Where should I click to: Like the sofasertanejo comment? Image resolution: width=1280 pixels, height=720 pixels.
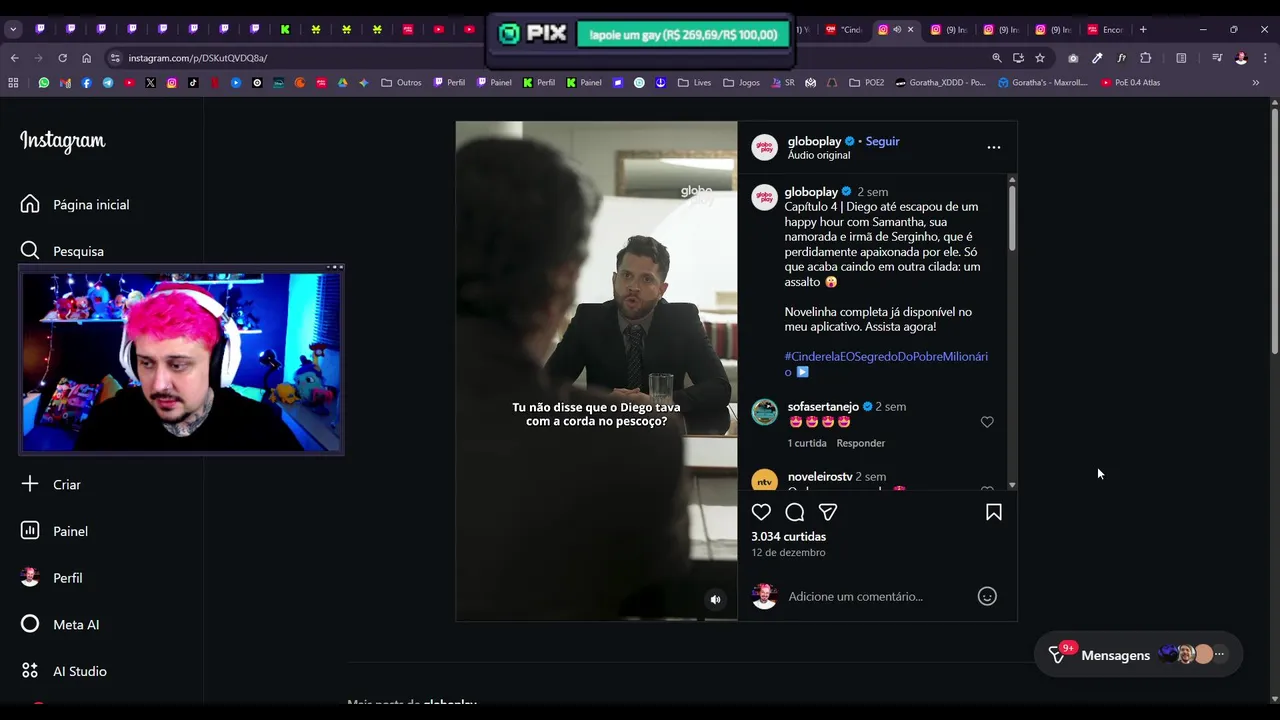coord(987,422)
